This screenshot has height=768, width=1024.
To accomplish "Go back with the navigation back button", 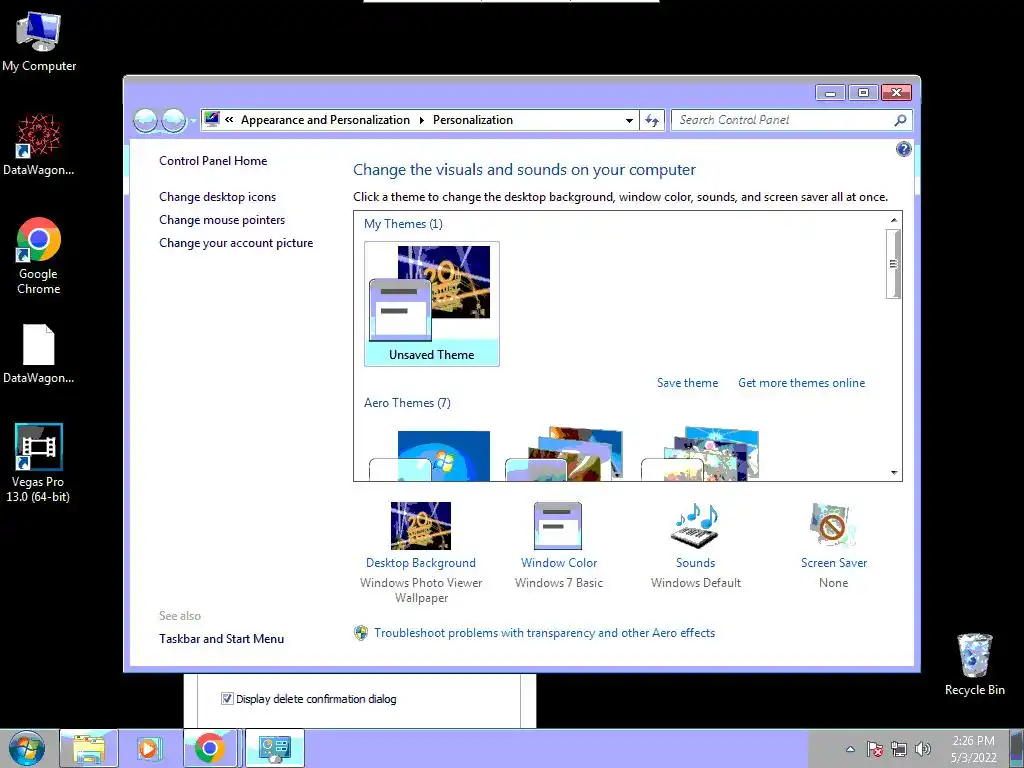I will point(145,120).
